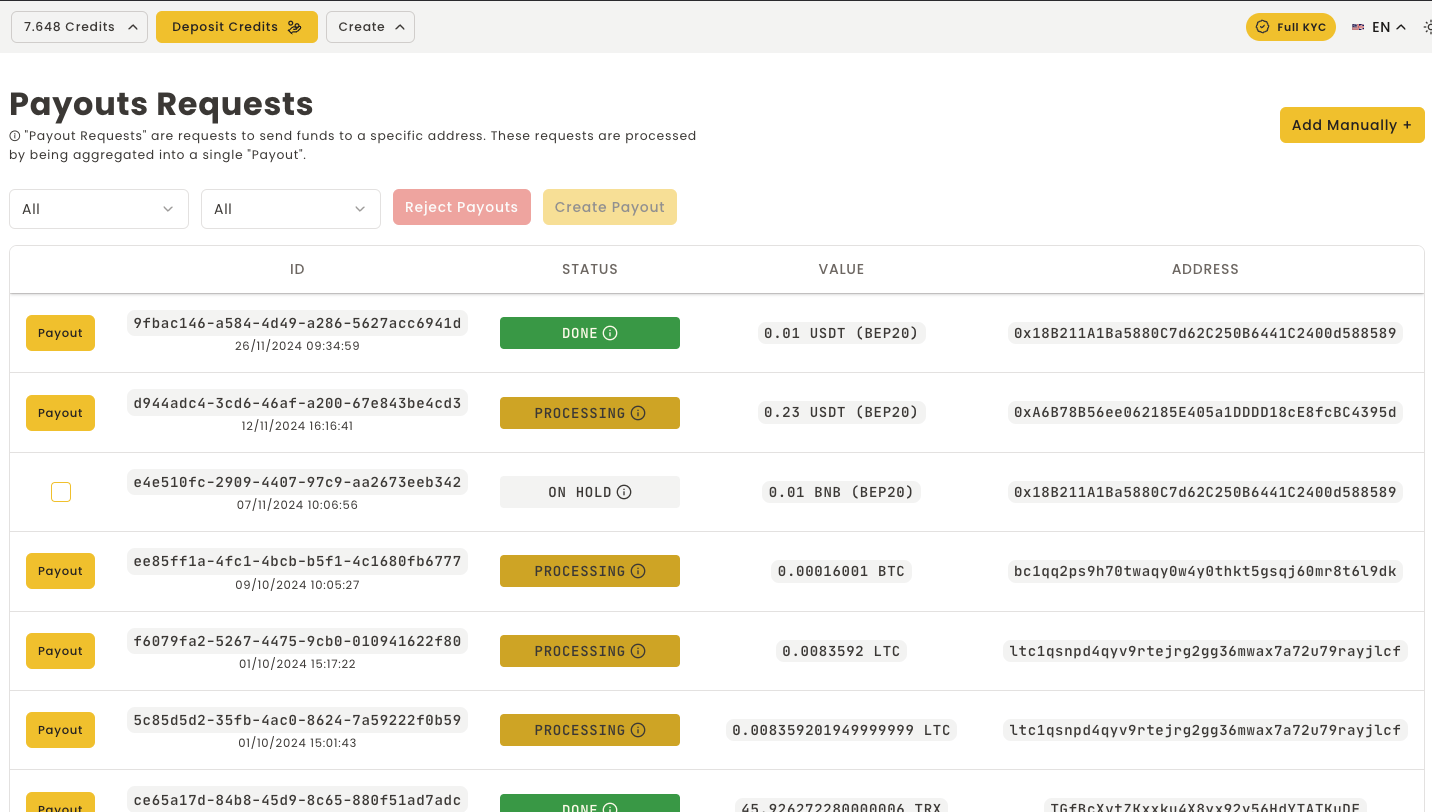This screenshot has width=1432, height=812.
Task: Open the EN language selector
Action: point(1379,27)
